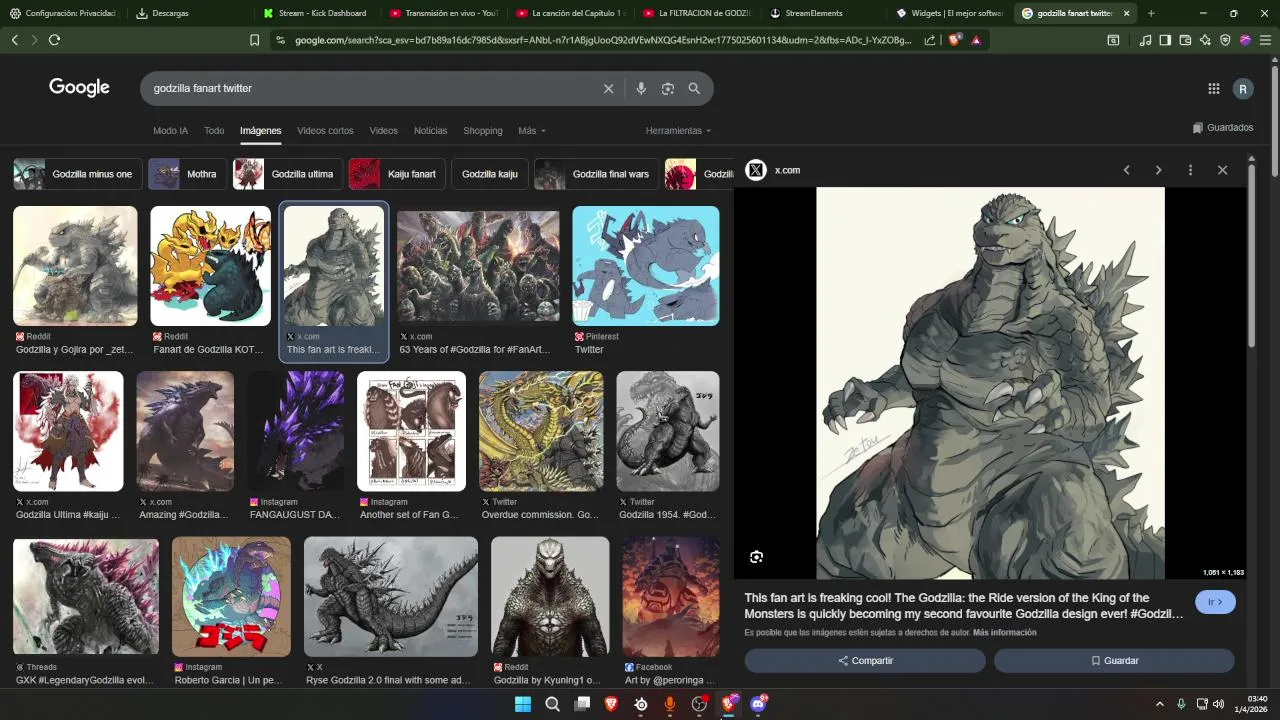Open the Guardados saved items link

[x=1222, y=128]
